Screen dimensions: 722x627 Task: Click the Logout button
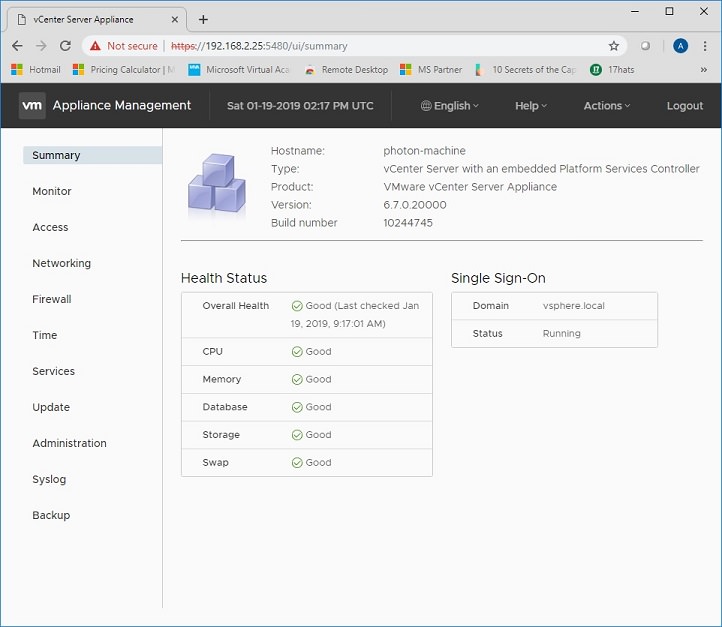click(685, 106)
